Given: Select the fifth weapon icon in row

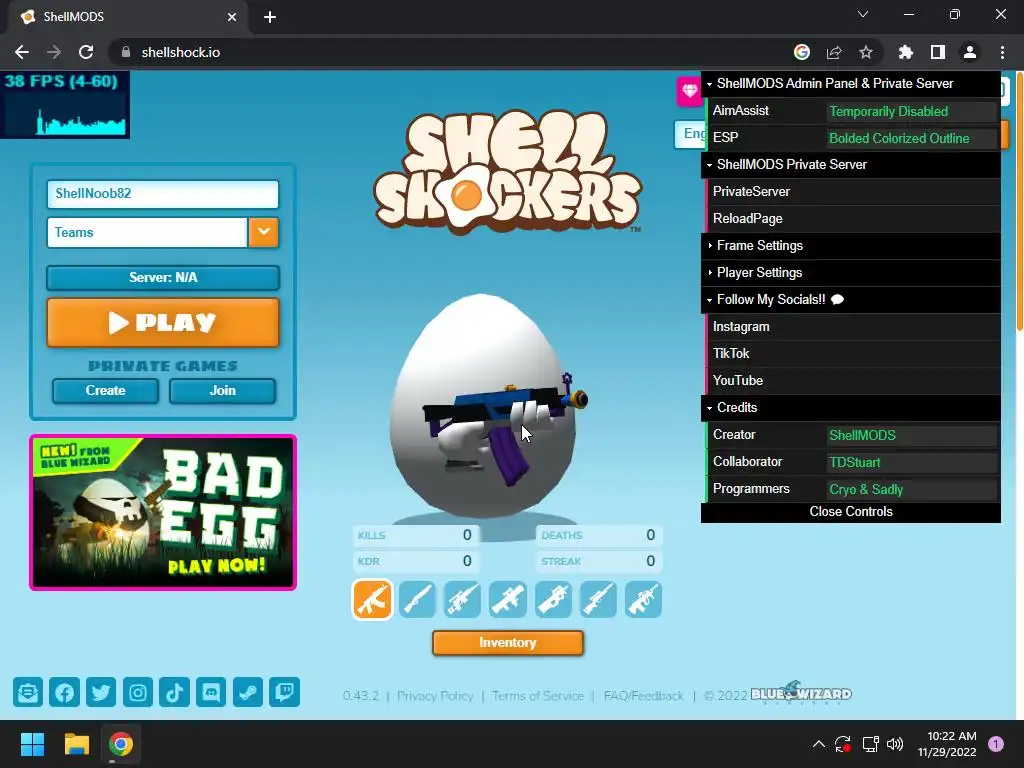Looking at the screenshot, I should tap(553, 600).
